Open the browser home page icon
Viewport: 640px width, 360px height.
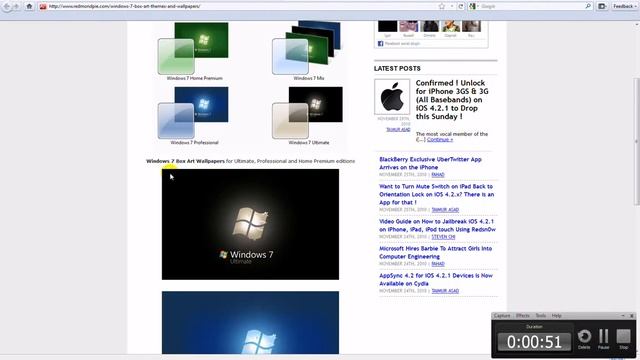click(29, 6)
